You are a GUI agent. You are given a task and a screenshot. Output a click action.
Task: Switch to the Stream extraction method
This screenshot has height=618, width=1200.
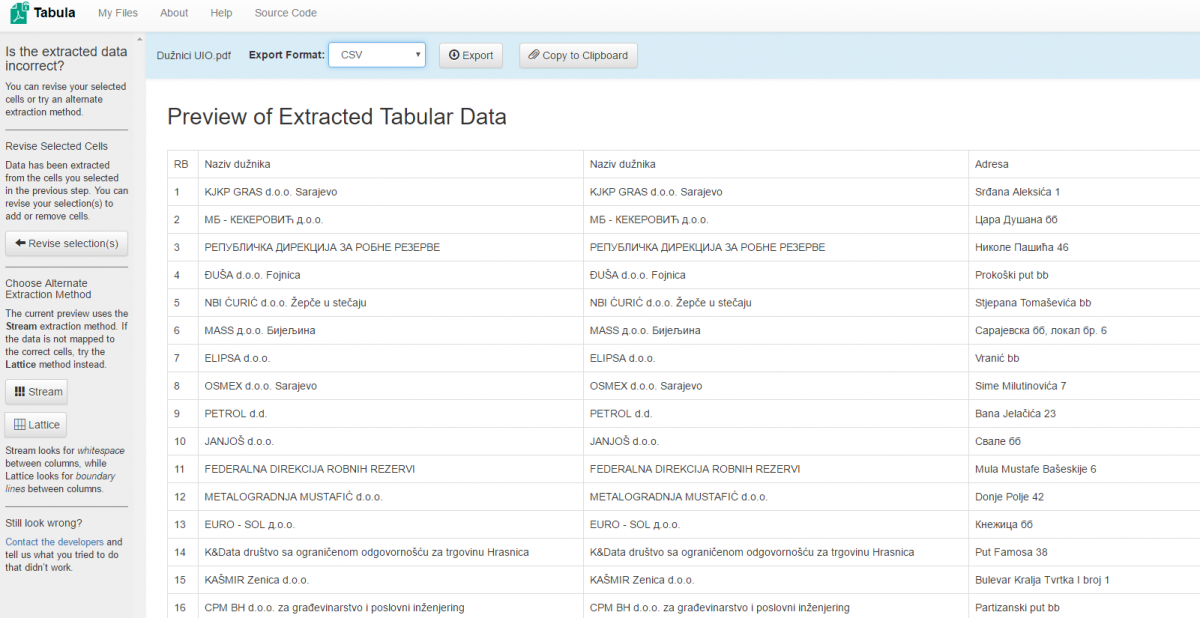pyautogui.click(x=38, y=392)
